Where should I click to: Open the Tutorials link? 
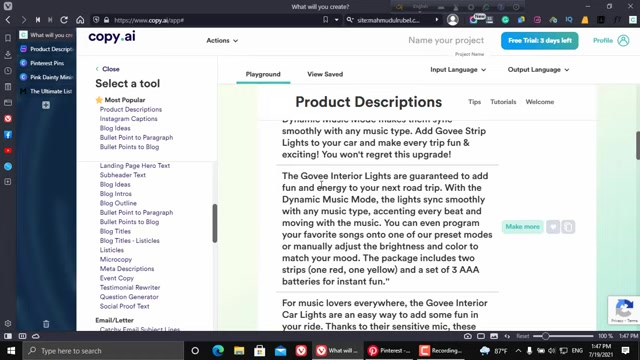pyautogui.click(x=503, y=102)
